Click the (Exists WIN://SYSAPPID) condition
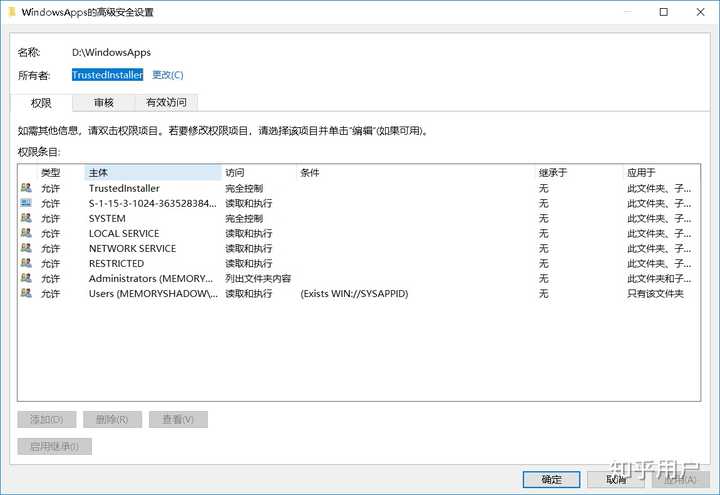The width and height of the screenshot is (720, 495). (x=354, y=293)
